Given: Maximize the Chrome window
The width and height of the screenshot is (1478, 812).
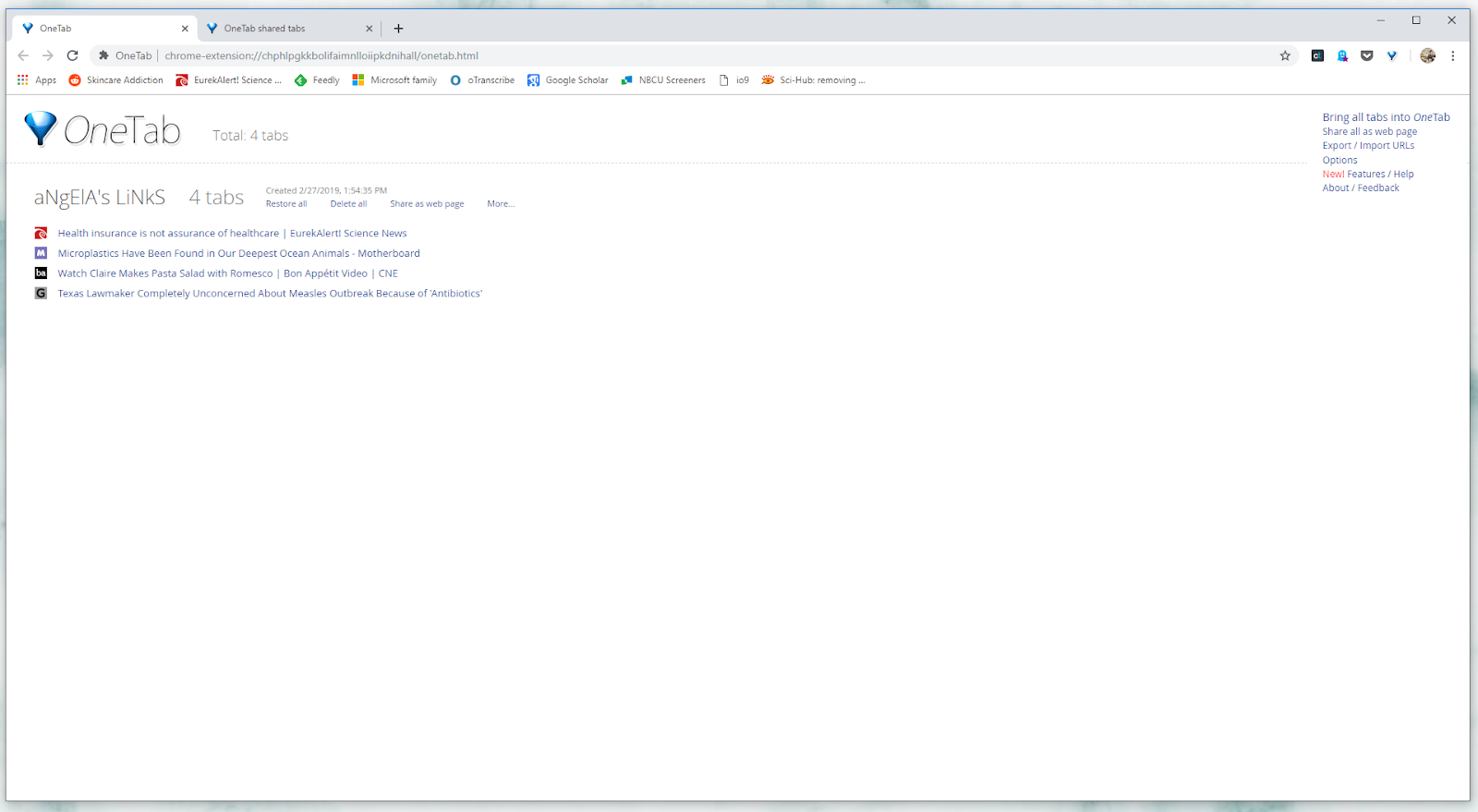Looking at the screenshot, I should [1416, 20].
